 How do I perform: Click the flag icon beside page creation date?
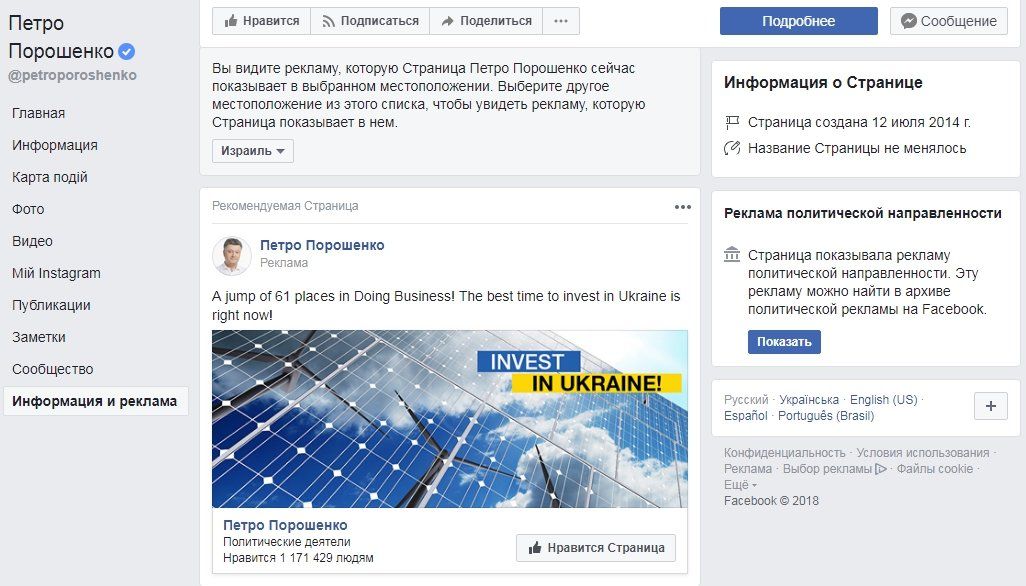pyautogui.click(x=730, y=121)
